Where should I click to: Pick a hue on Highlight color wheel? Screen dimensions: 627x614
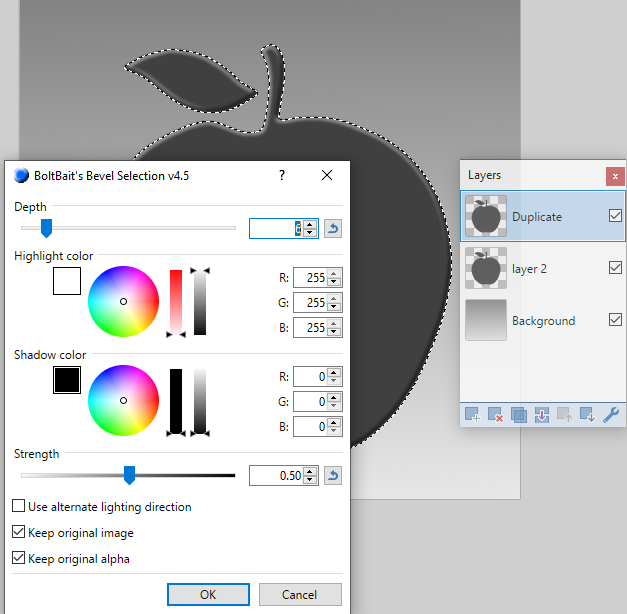pyautogui.click(x=124, y=301)
